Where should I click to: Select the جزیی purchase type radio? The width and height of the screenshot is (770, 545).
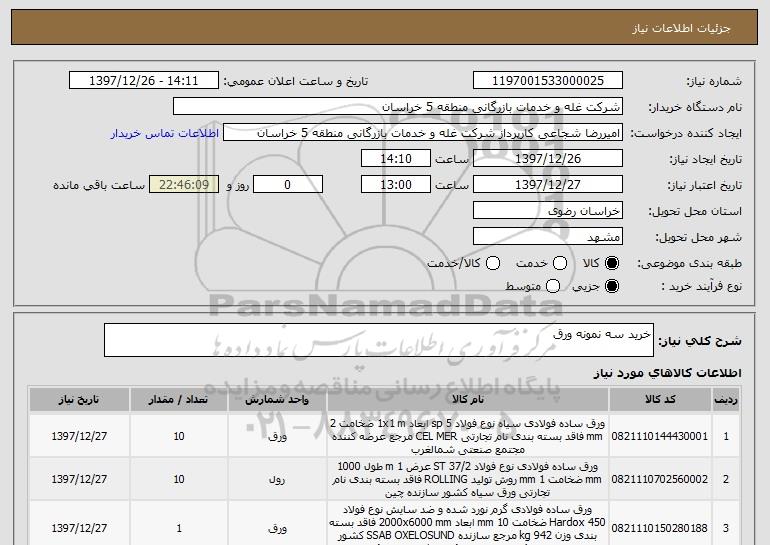[611, 286]
